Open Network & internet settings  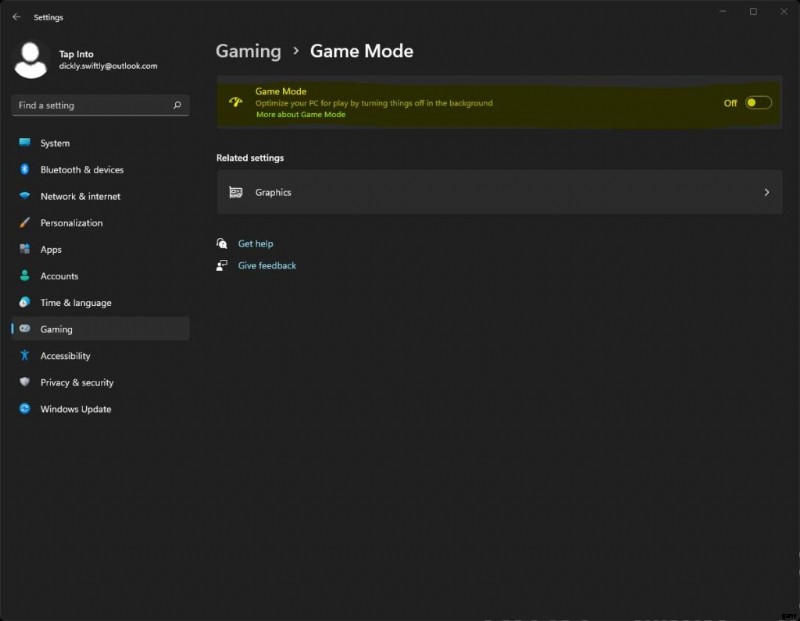point(101,196)
